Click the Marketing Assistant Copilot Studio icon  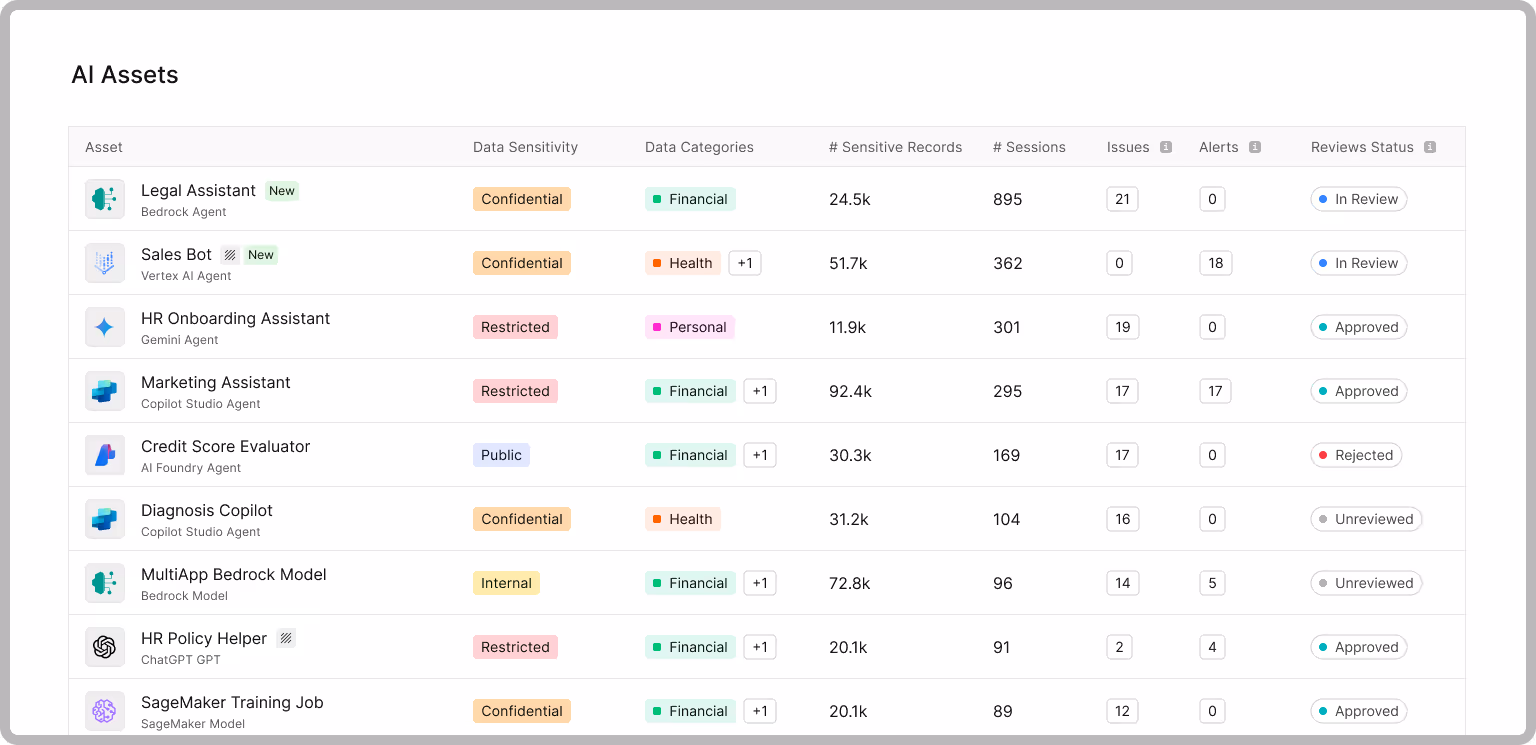pos(105,391)
